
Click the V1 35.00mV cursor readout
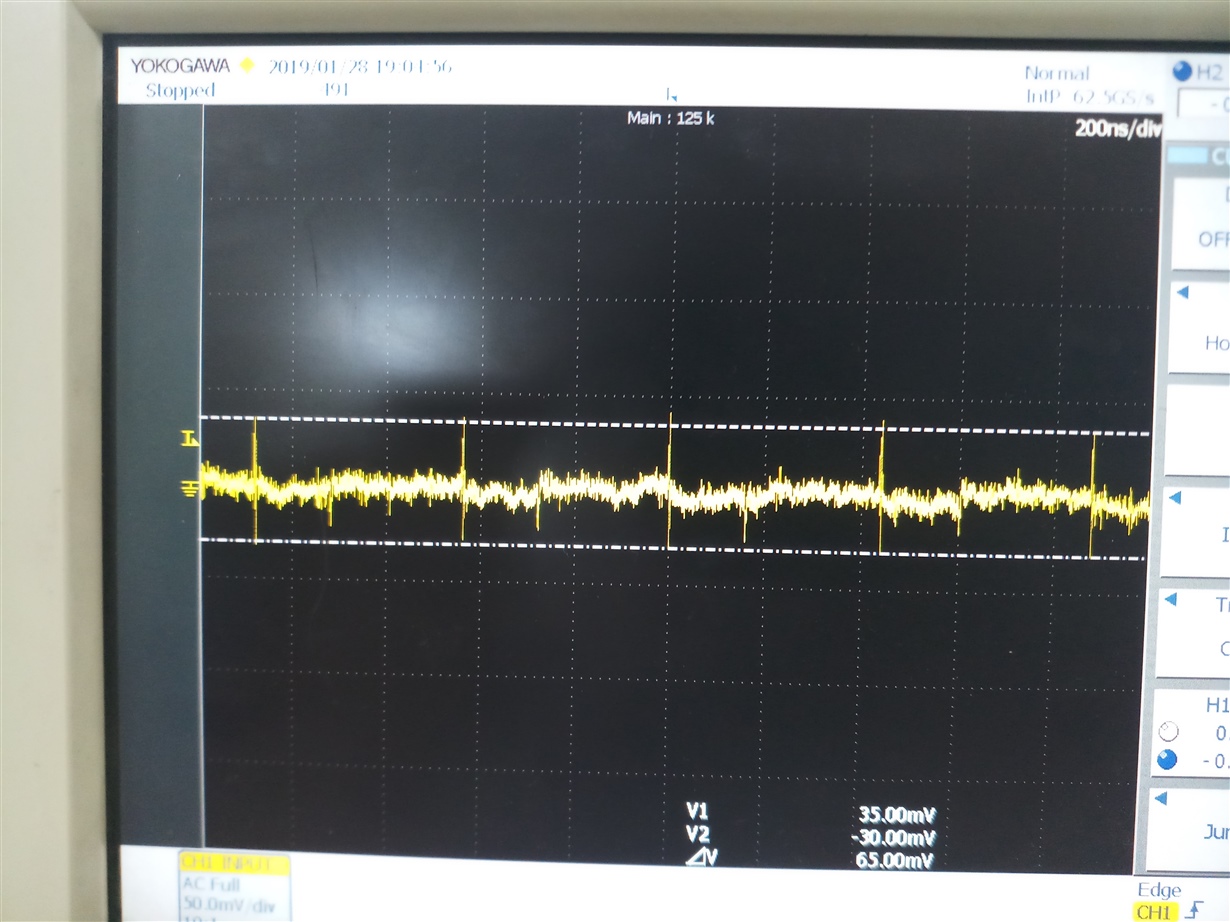click(811, 813)
